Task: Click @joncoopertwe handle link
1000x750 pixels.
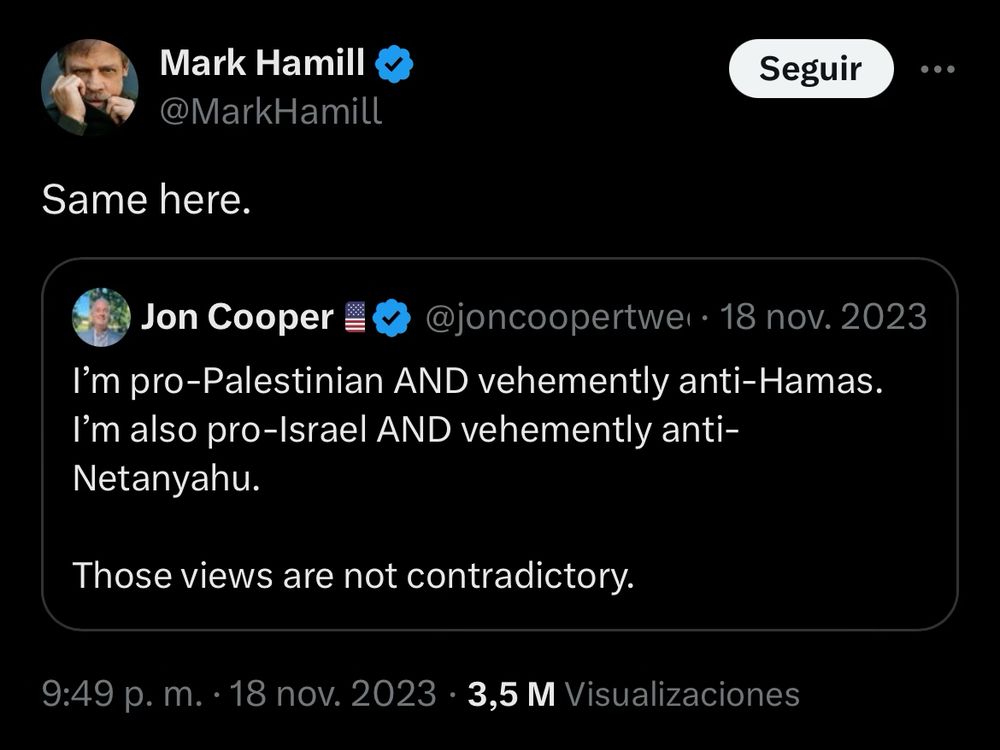Action: (548, 316)
